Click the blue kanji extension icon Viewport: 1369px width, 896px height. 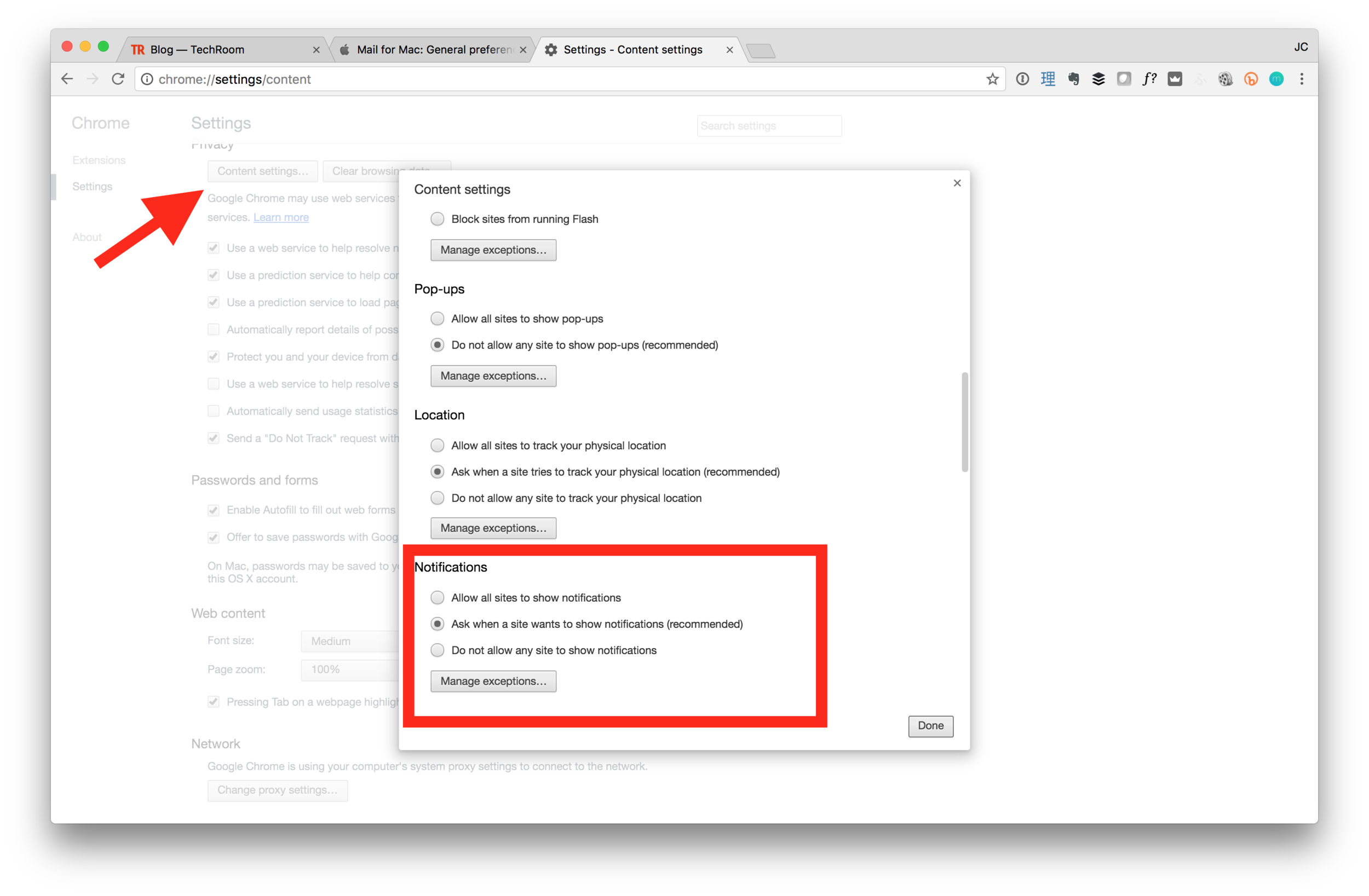(x=1048, y=79)
